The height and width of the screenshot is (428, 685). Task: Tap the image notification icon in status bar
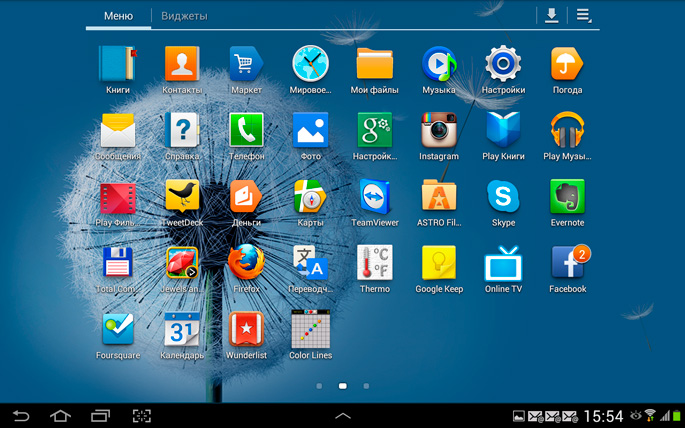(x=519, y=416)
